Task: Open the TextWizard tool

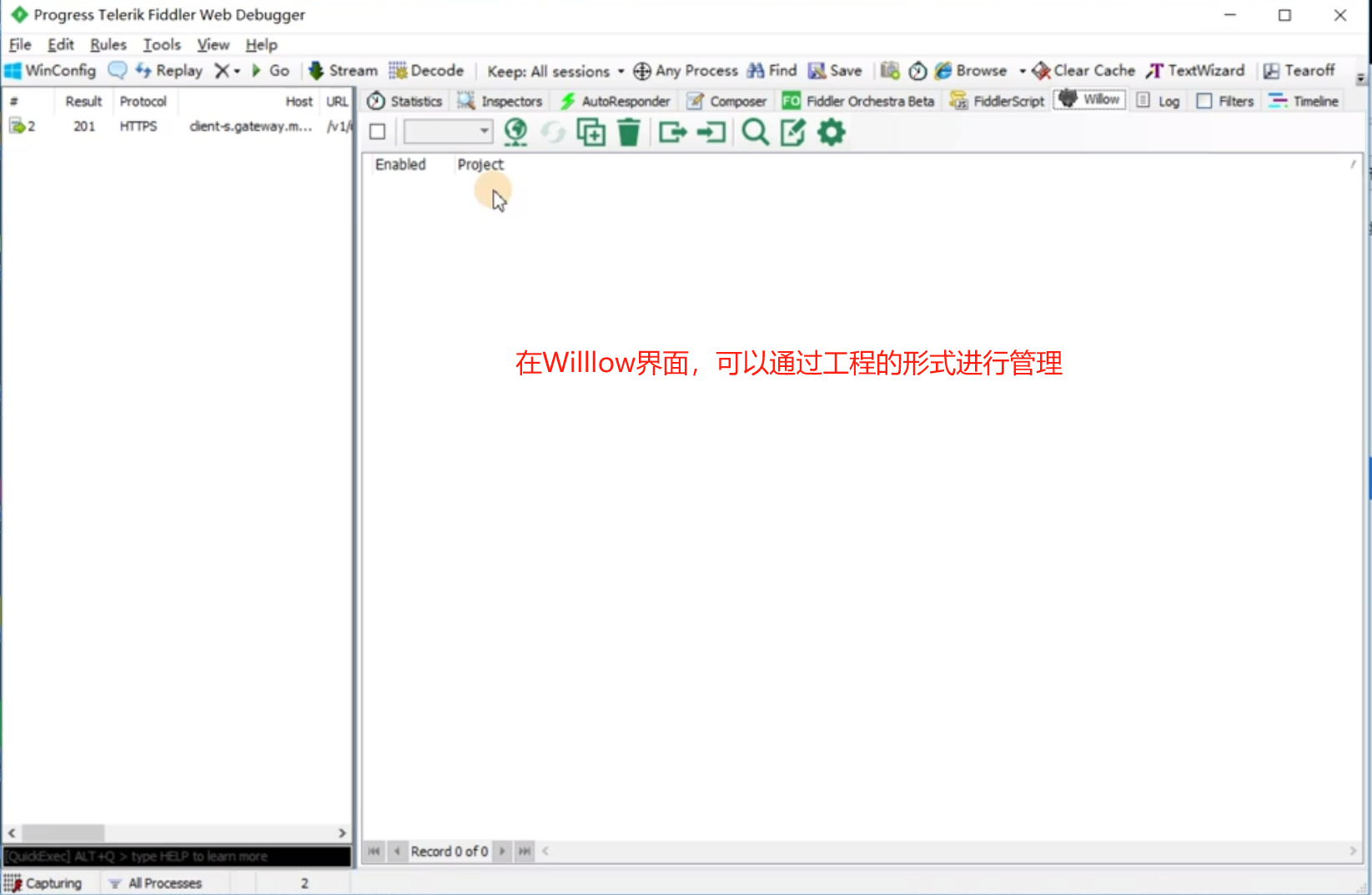Action: point(1195,71)
